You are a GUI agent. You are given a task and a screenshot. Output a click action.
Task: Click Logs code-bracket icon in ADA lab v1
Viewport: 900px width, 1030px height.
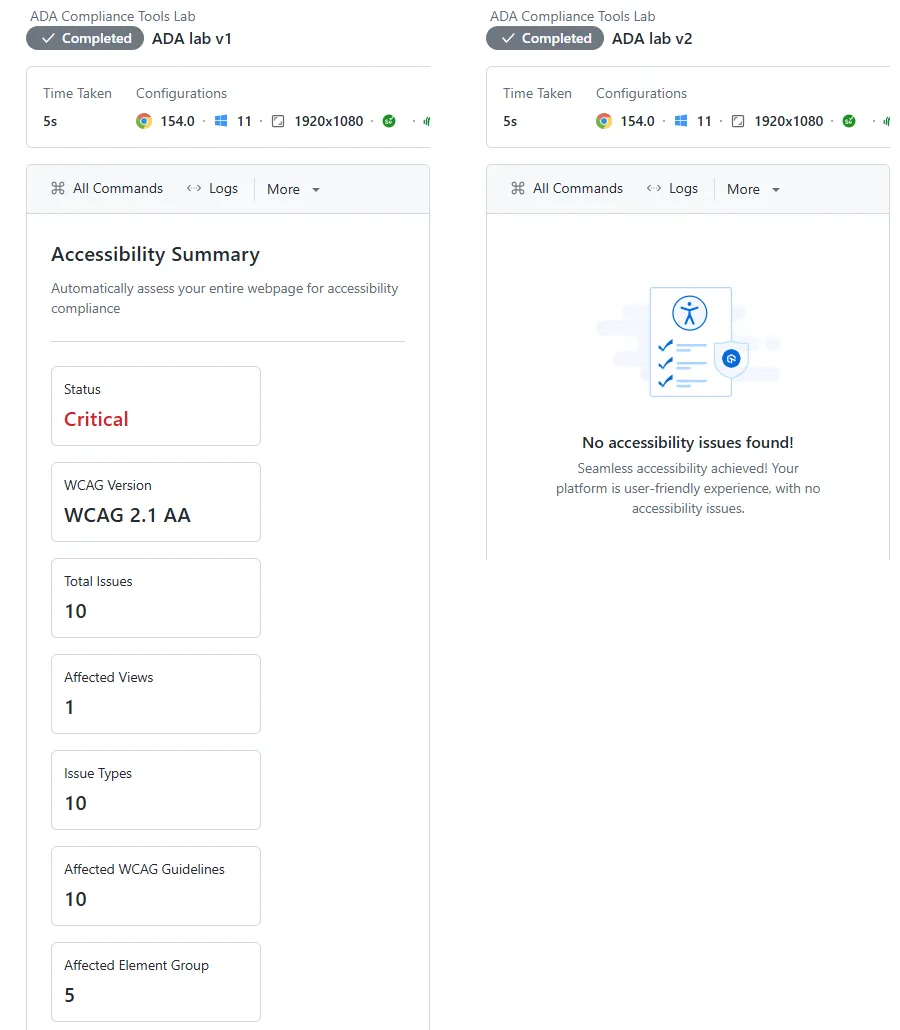pos(194,189)
